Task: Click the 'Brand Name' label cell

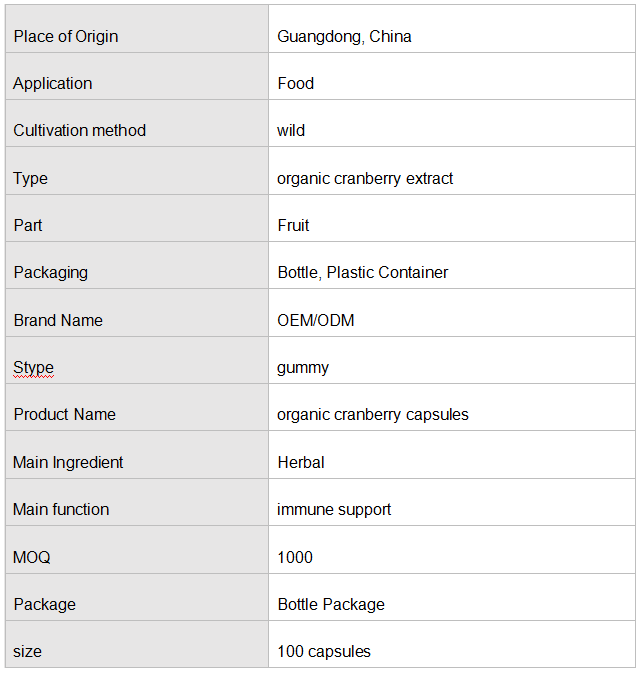Action: [137, 313]
